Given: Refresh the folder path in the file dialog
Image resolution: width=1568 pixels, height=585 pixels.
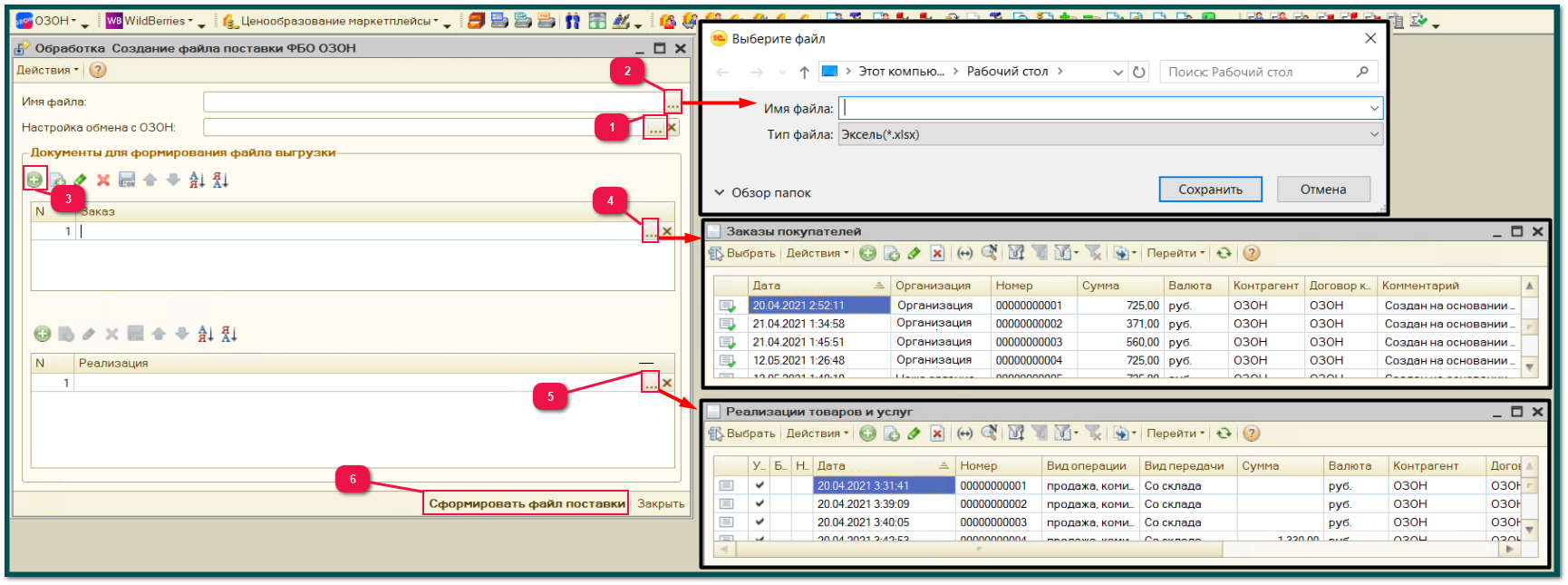Looking at the screenshot, I should pyautogui.click(x=1139, y=72).
